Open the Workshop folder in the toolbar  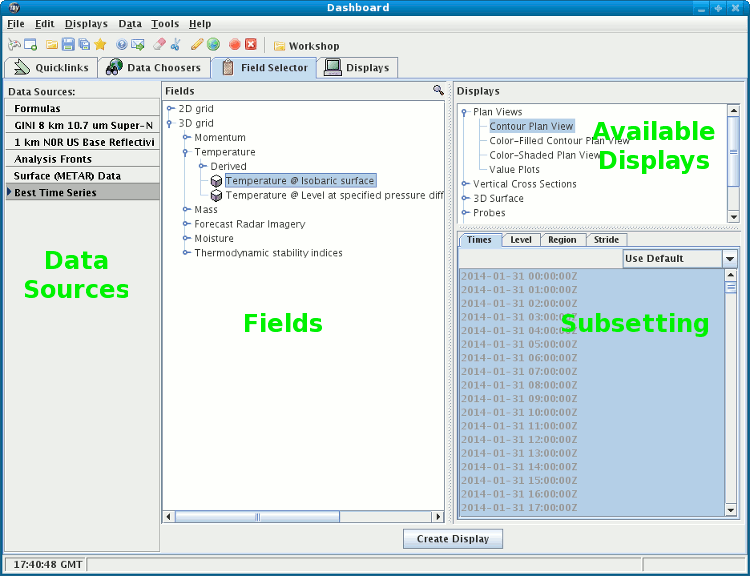[306, 46]
